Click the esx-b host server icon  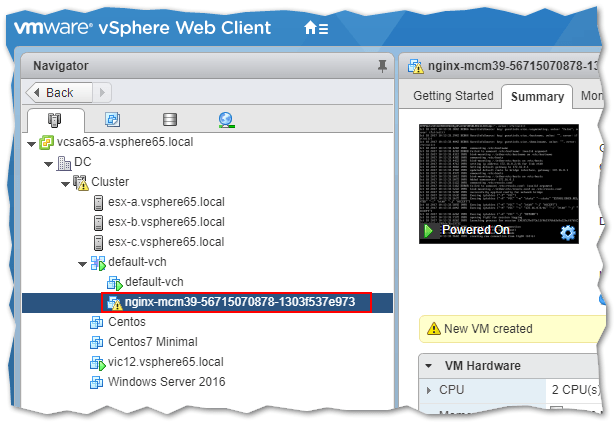[99, 223]
